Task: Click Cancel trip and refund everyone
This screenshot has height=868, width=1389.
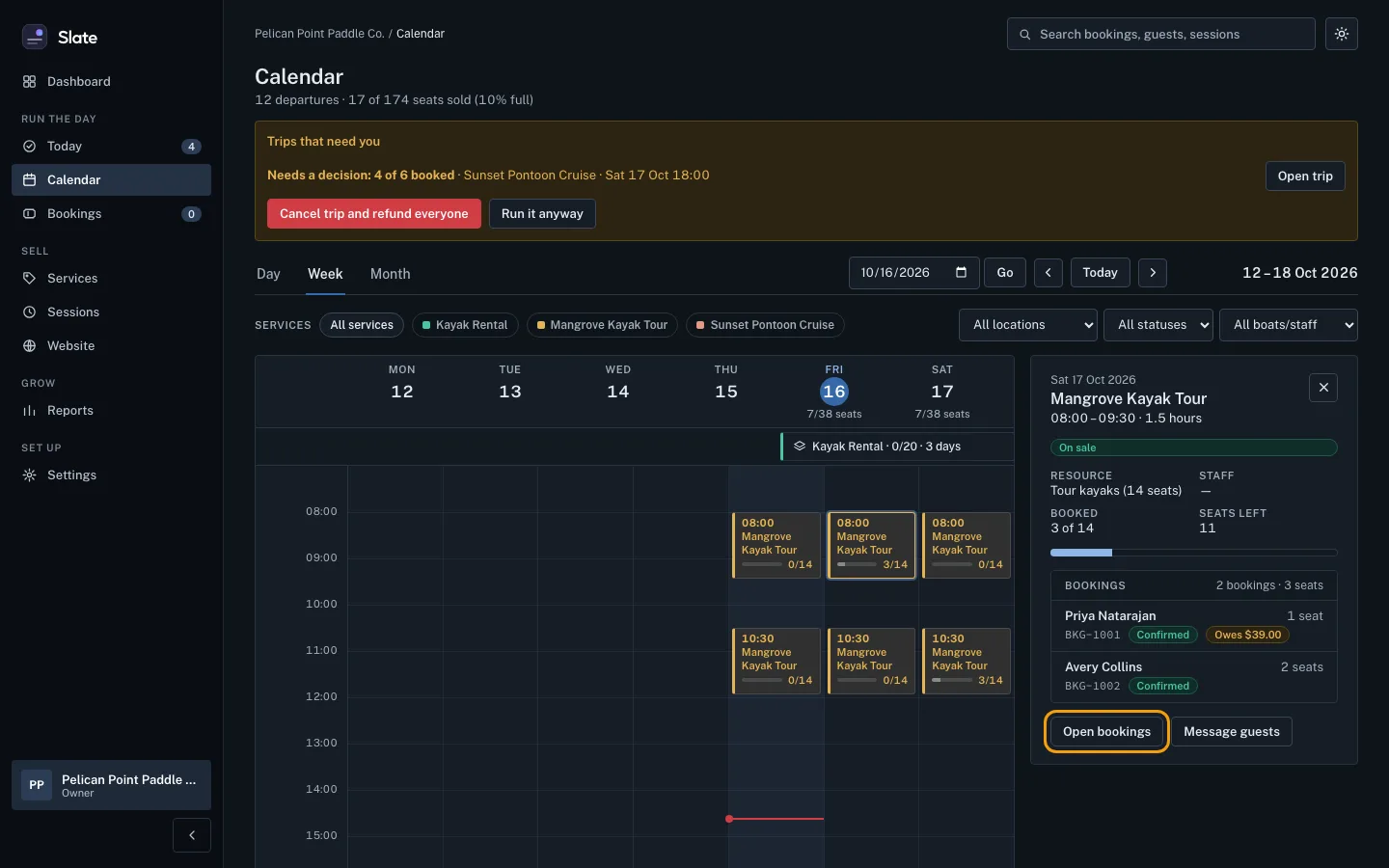Action: (x=374, y=214)
